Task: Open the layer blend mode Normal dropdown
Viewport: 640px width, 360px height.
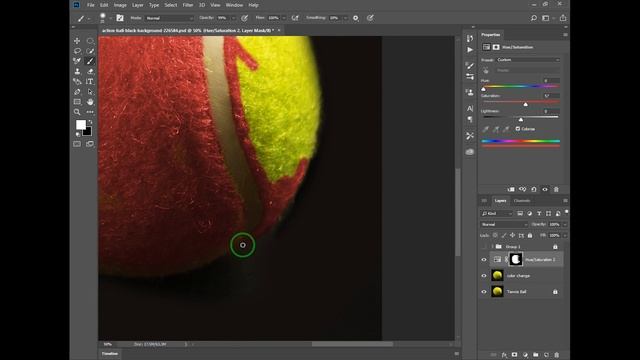Action: point(504,224)
